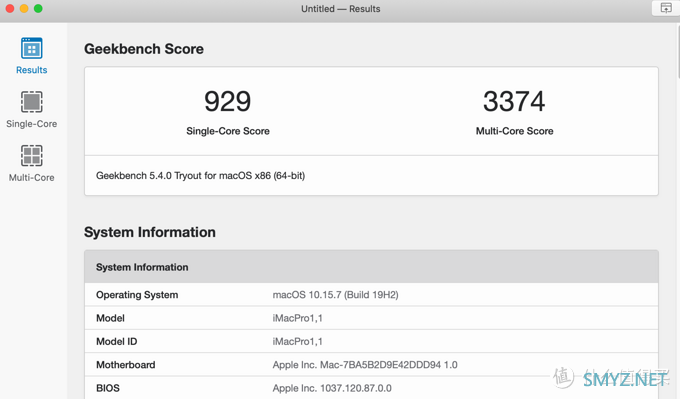Click the 3374 Multi-Core Score number
680x399 pixels.
point(514,101)
